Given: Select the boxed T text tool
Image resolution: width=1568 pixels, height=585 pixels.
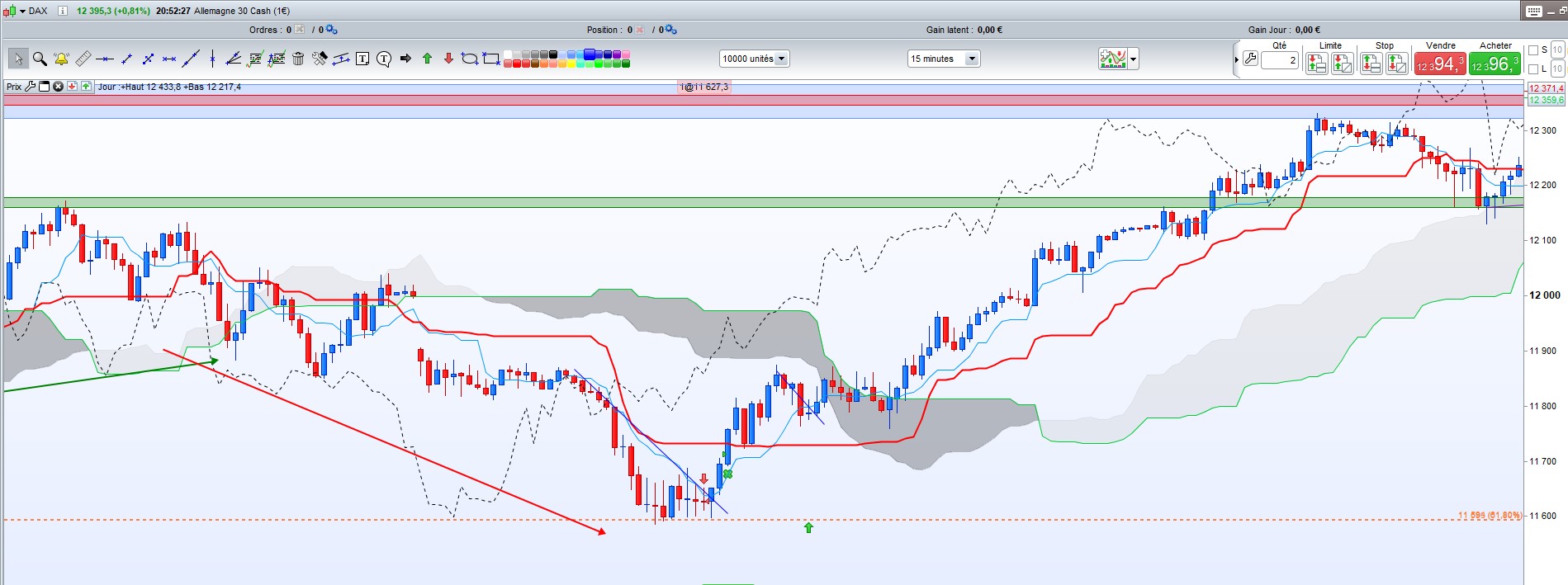Looking at the screenshot, I should (362, 59).
